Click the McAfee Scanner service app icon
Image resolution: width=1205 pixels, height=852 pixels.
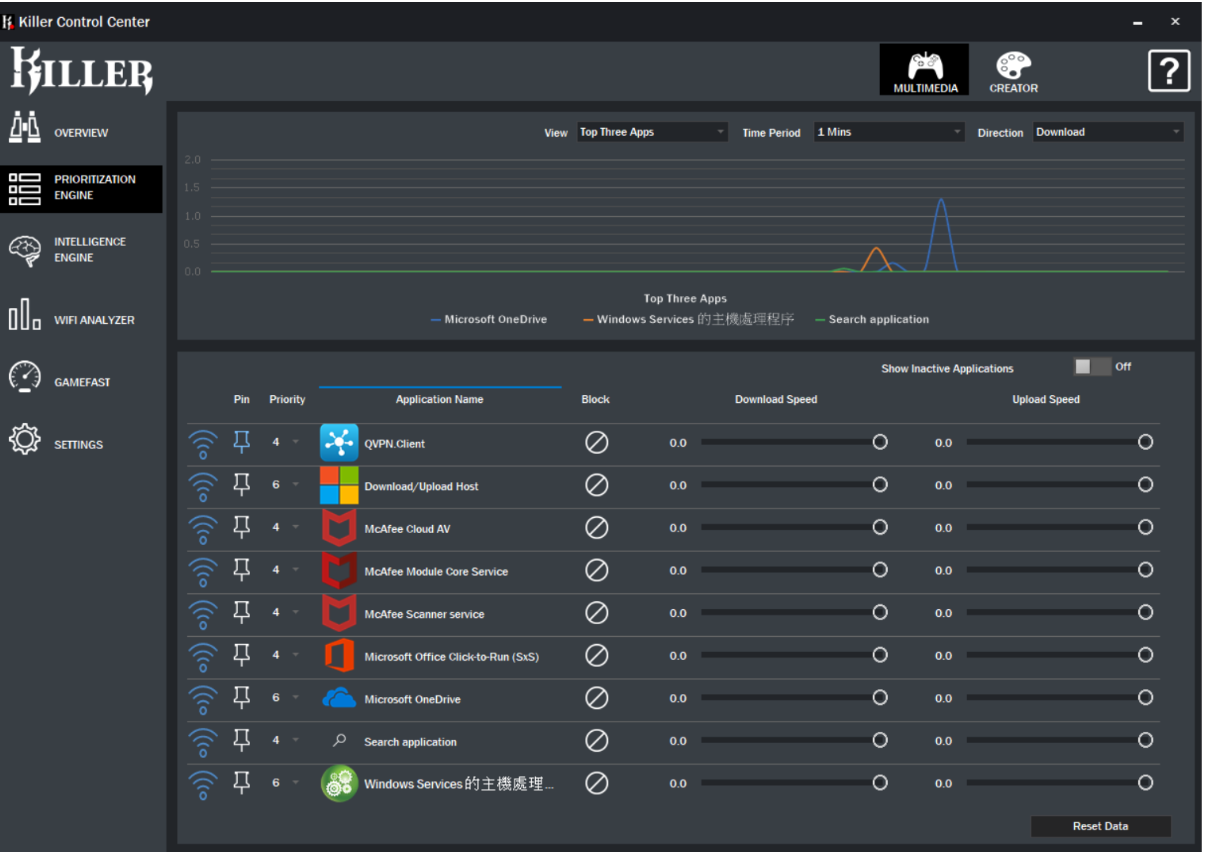(x=339, y=613)
